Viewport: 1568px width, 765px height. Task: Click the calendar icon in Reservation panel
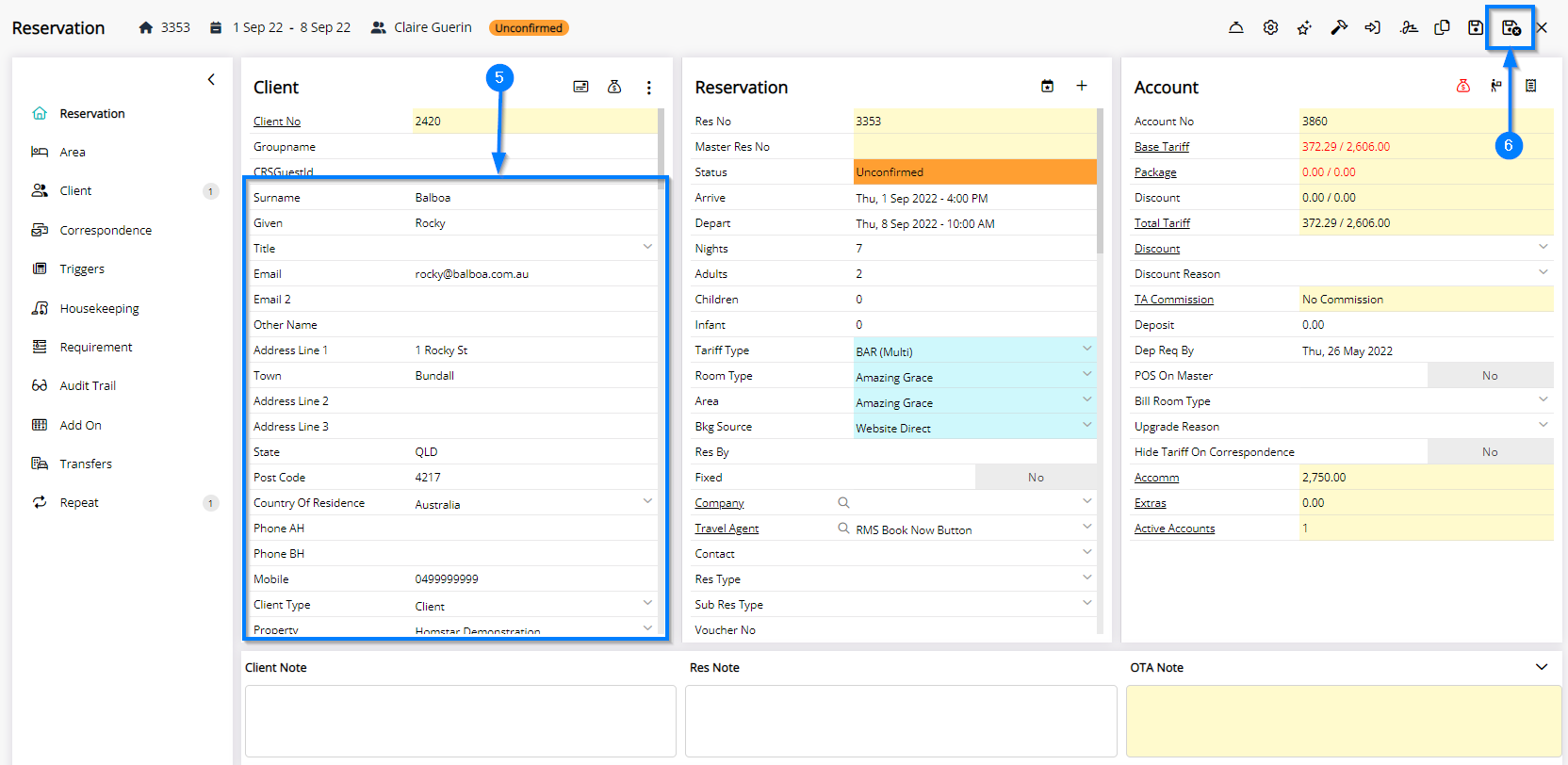[x=1047, y=87]
